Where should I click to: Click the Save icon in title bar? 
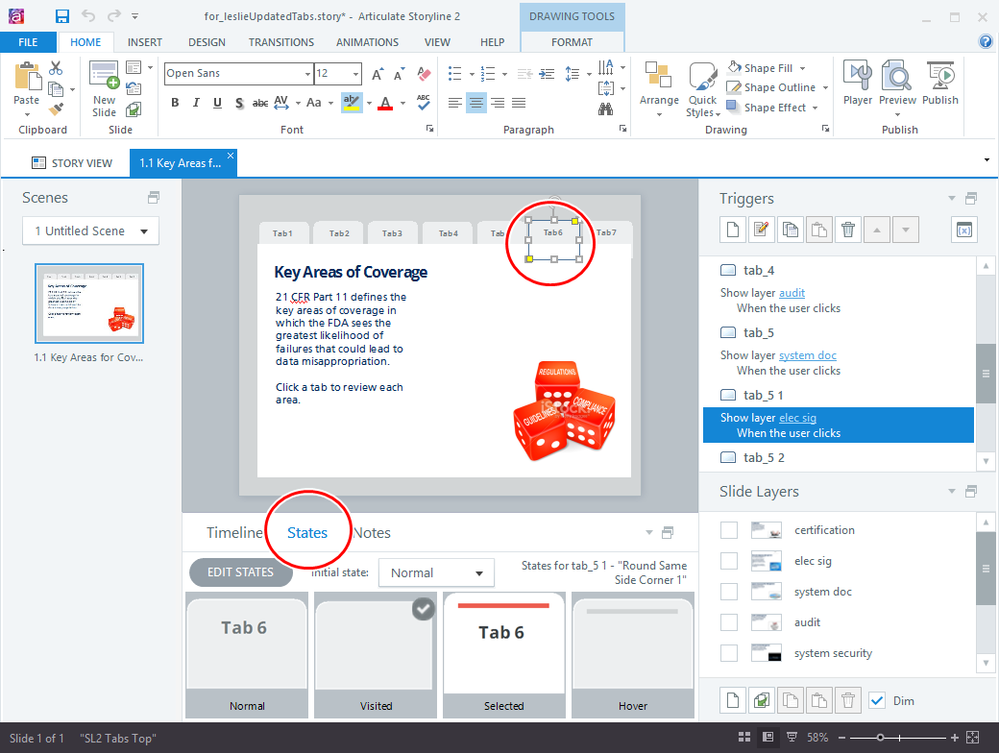point(62,16)
